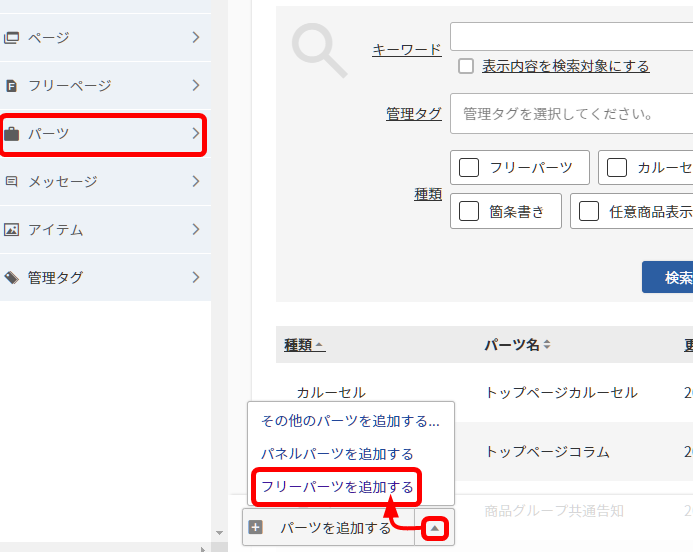Click the パーツ briefcase icon
693x552 pixels.
pyautogui.click(x=12, y=133)
